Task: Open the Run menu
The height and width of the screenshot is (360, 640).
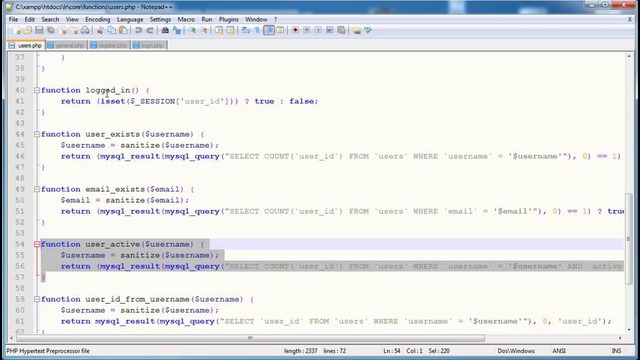Action: click(207, 19)
